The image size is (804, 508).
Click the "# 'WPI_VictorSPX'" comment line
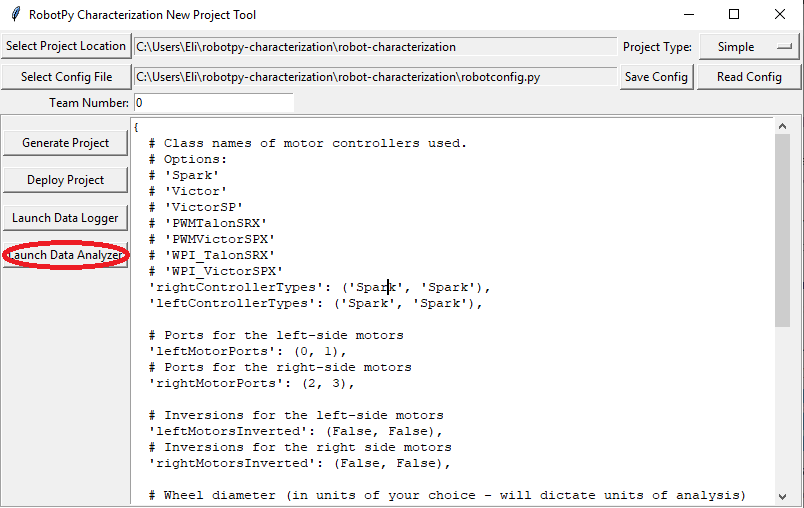pyautogui.click(x=216, y=271)
